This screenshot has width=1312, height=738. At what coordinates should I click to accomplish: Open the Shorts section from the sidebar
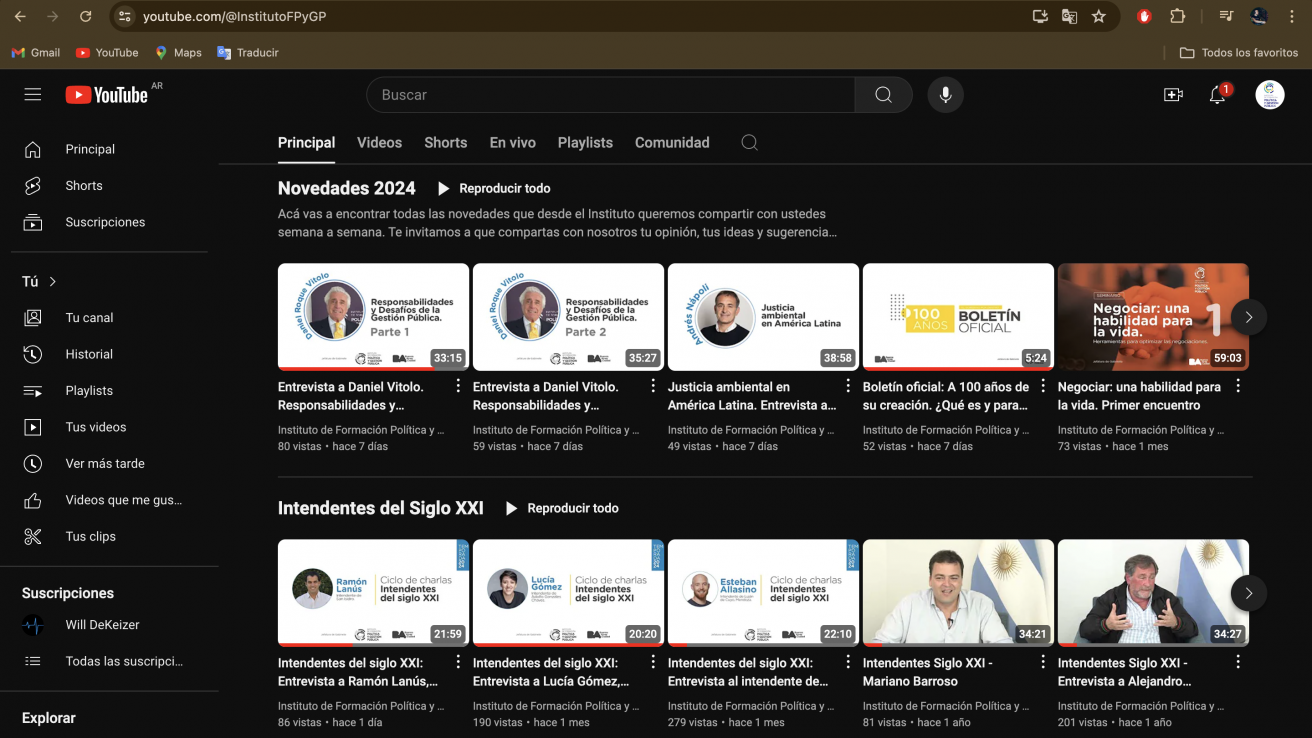tap(84, 185)
